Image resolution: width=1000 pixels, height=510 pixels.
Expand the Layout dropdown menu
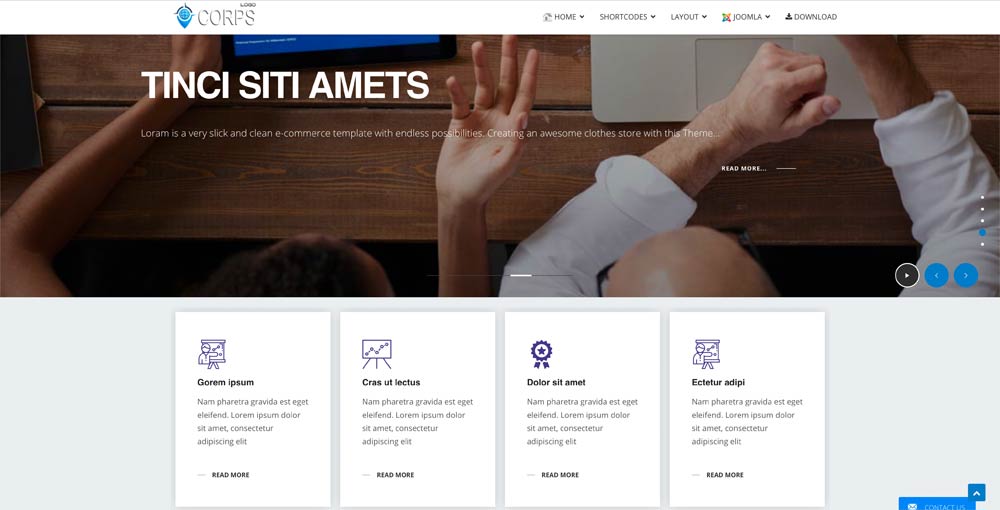coord(689,17)
